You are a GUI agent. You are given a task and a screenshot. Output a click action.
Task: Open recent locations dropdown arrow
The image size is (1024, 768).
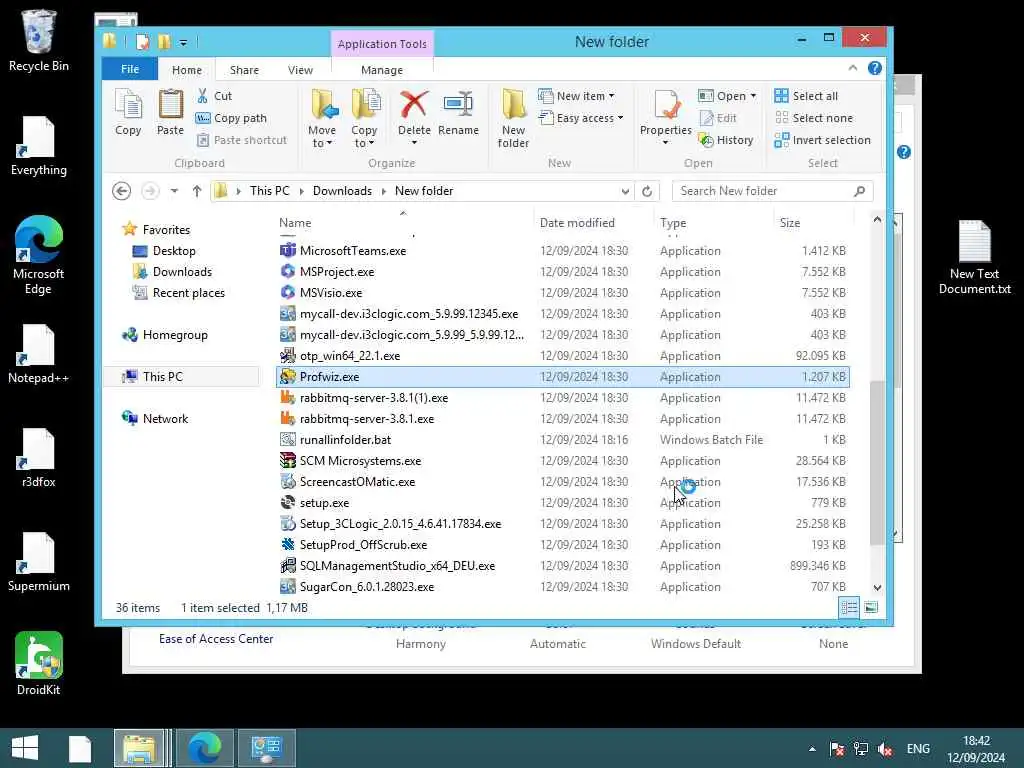point(174,191)
